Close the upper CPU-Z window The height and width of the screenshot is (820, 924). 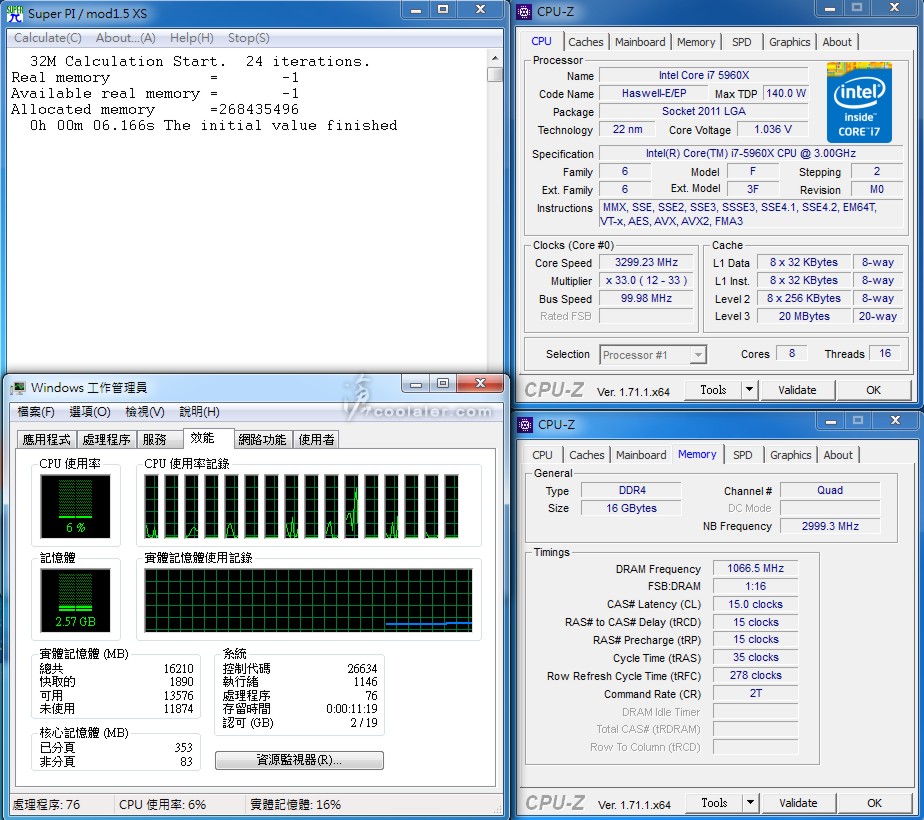[x=894, y=8]
